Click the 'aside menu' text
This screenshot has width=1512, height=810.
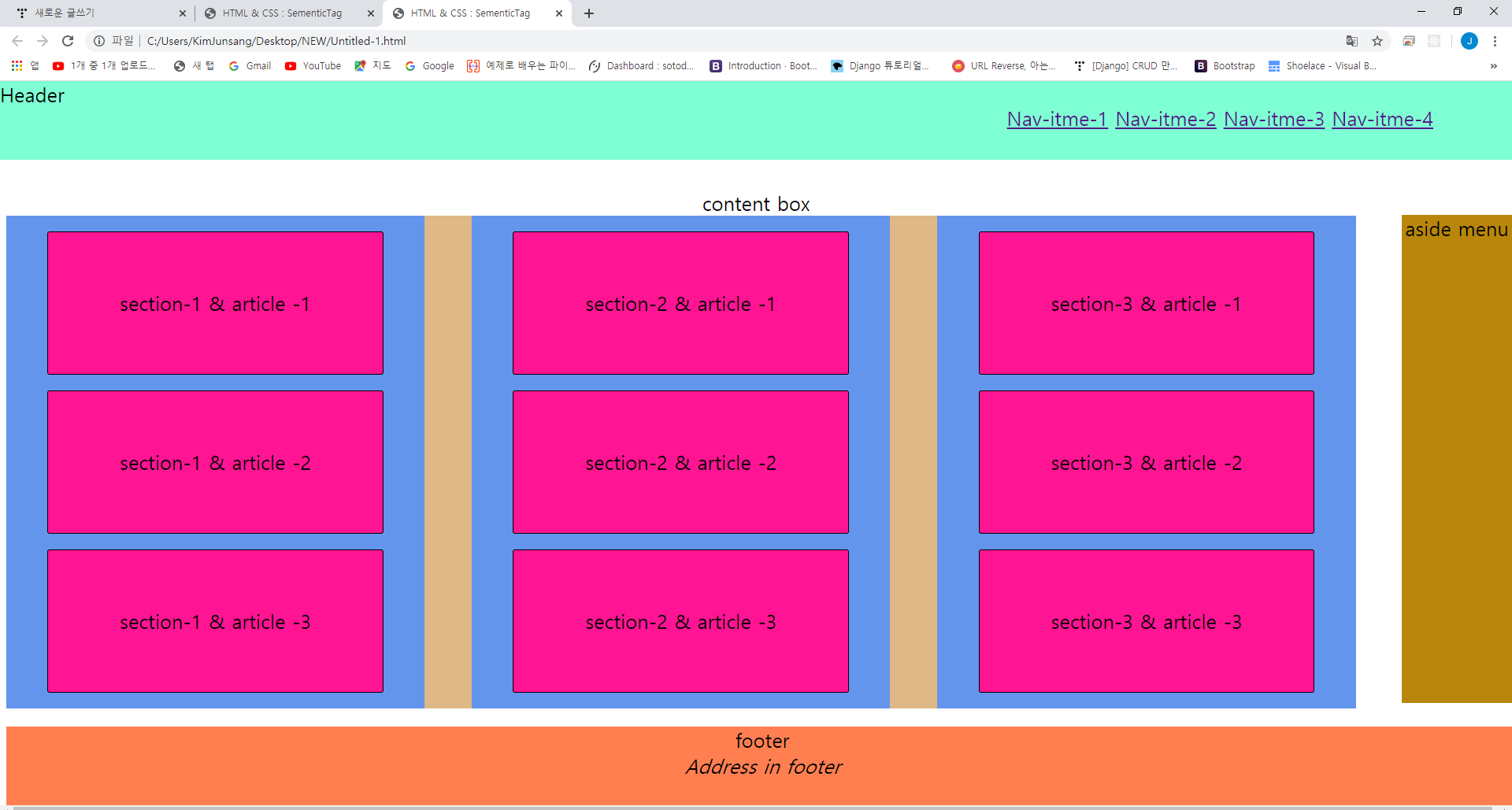click(x=1456, y=230)
